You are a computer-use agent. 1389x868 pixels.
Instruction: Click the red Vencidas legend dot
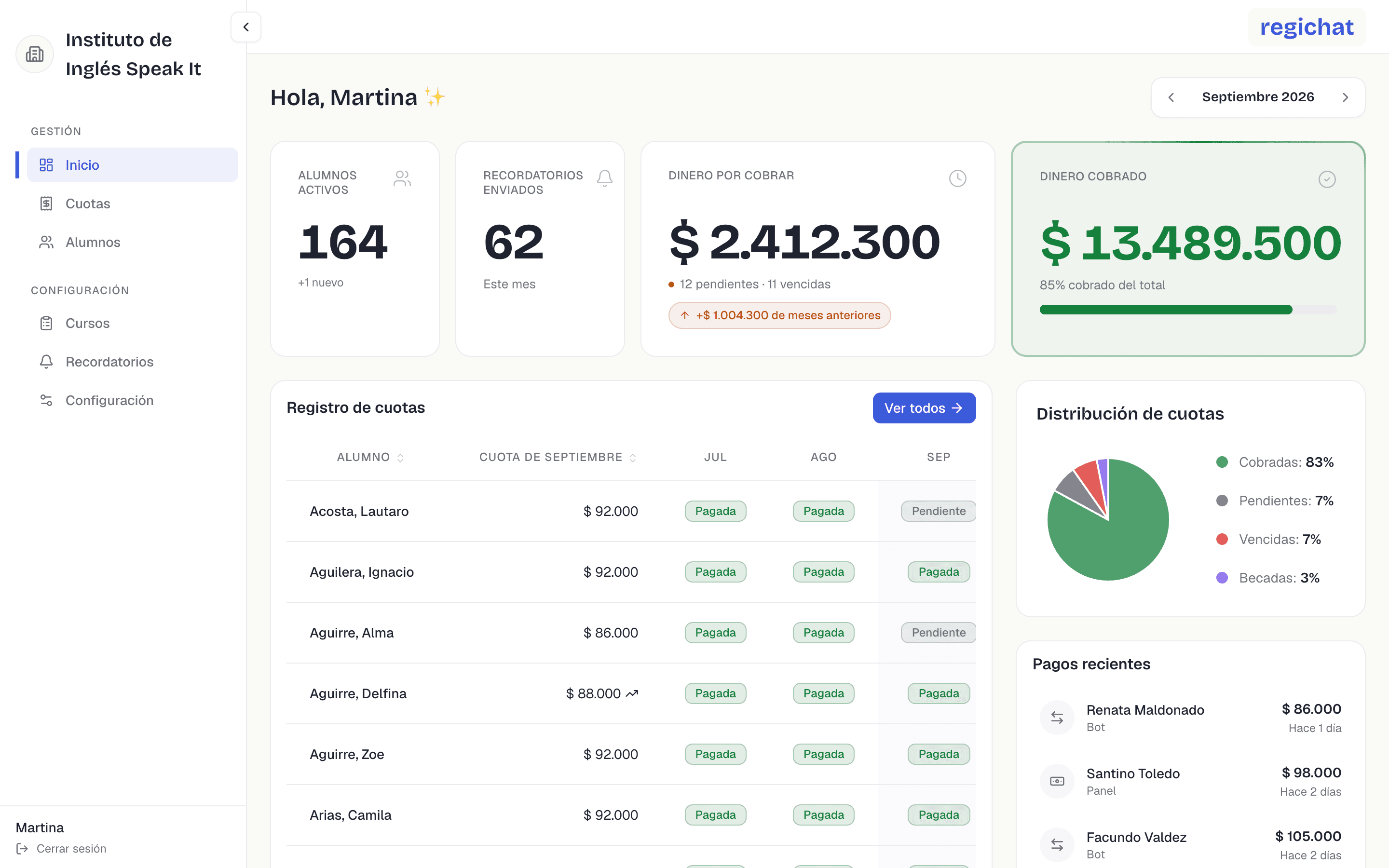[x=1222, y=539]
